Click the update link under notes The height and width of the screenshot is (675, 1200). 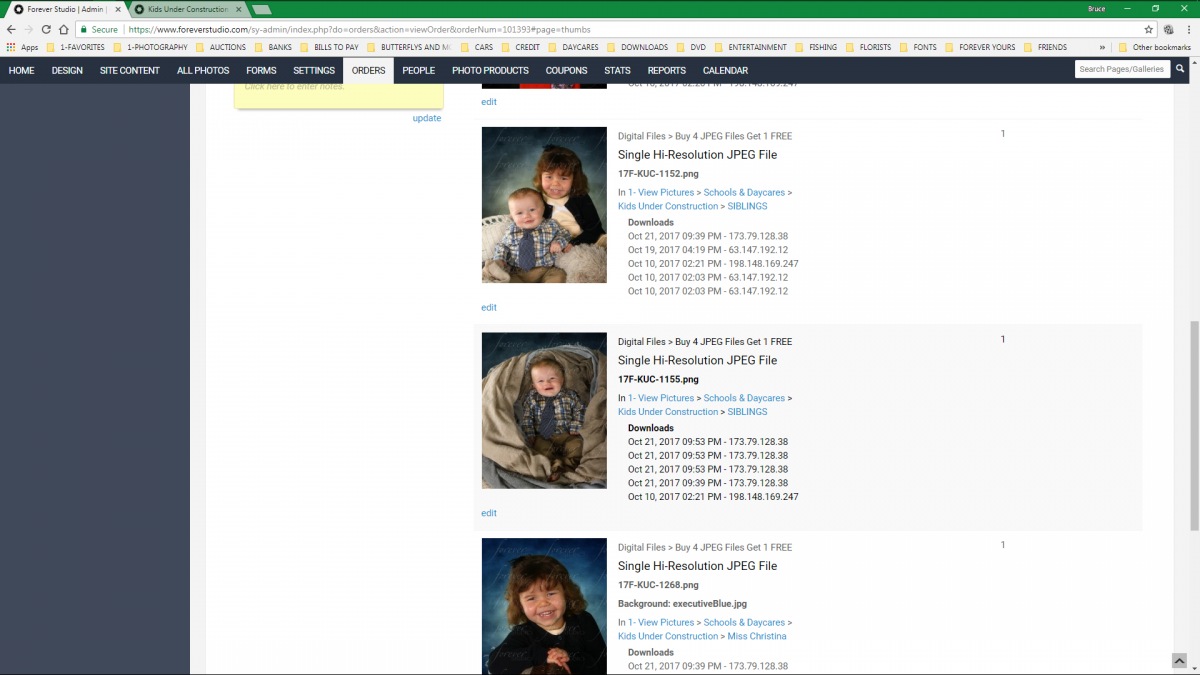[427, 118]
